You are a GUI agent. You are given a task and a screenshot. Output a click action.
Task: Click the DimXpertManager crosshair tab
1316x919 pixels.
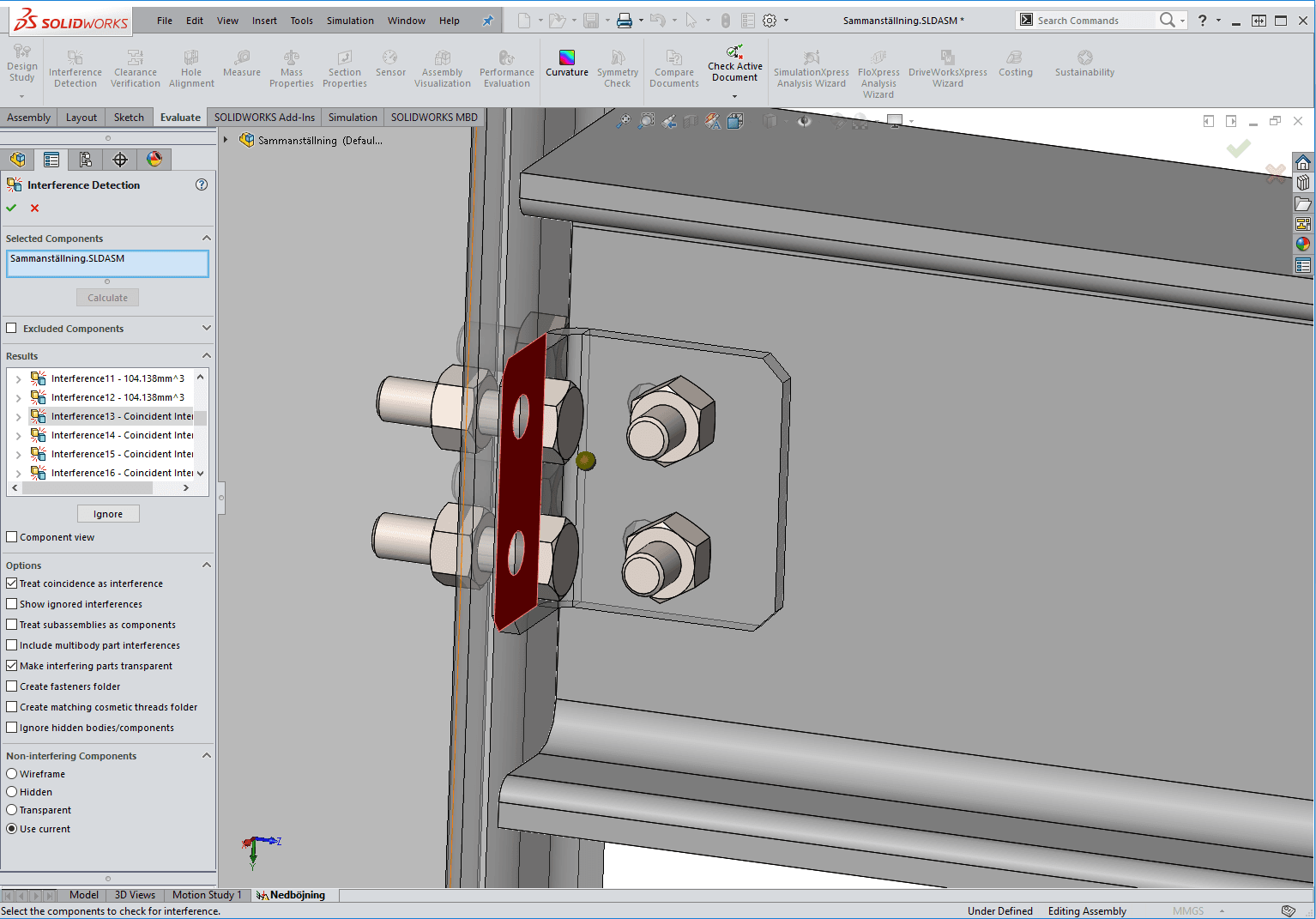click(120, 160)
